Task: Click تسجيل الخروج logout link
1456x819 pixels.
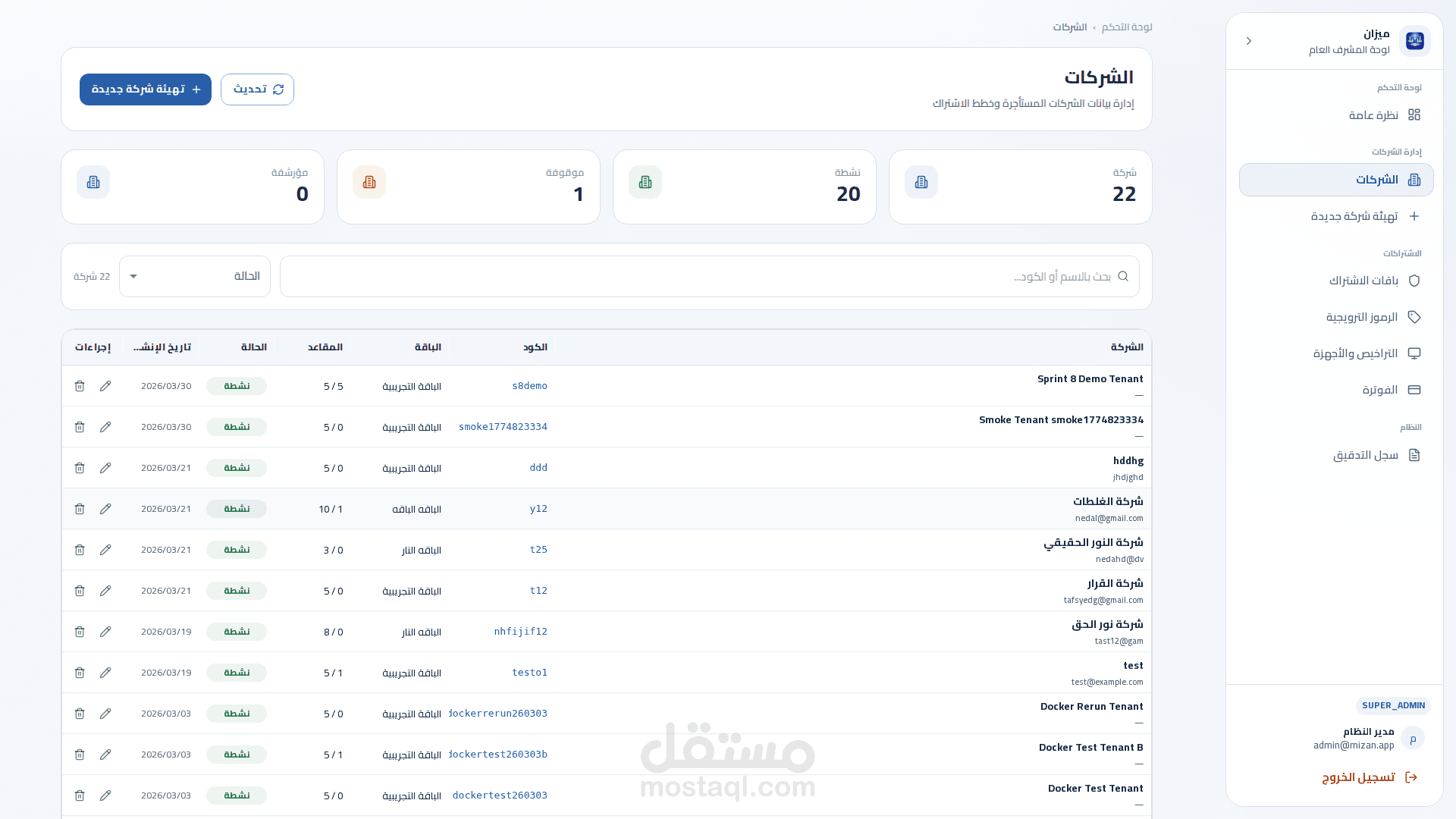Action: 1359,777
